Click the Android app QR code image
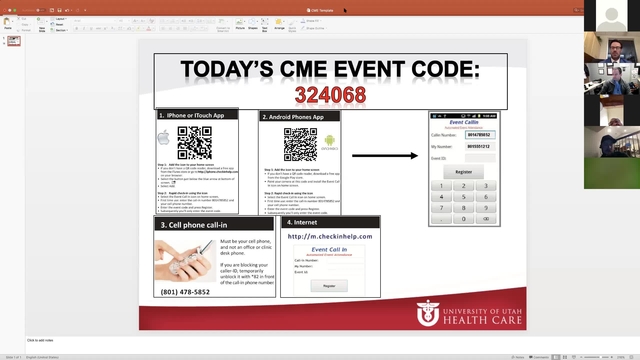Viewport: 640px width, 360px height. [x=300, y=144]
